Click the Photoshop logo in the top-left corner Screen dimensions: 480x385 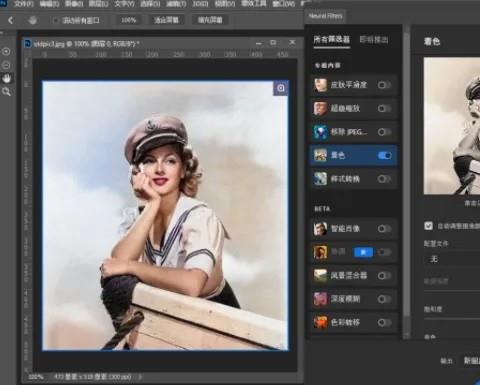(x=3, y=3)
